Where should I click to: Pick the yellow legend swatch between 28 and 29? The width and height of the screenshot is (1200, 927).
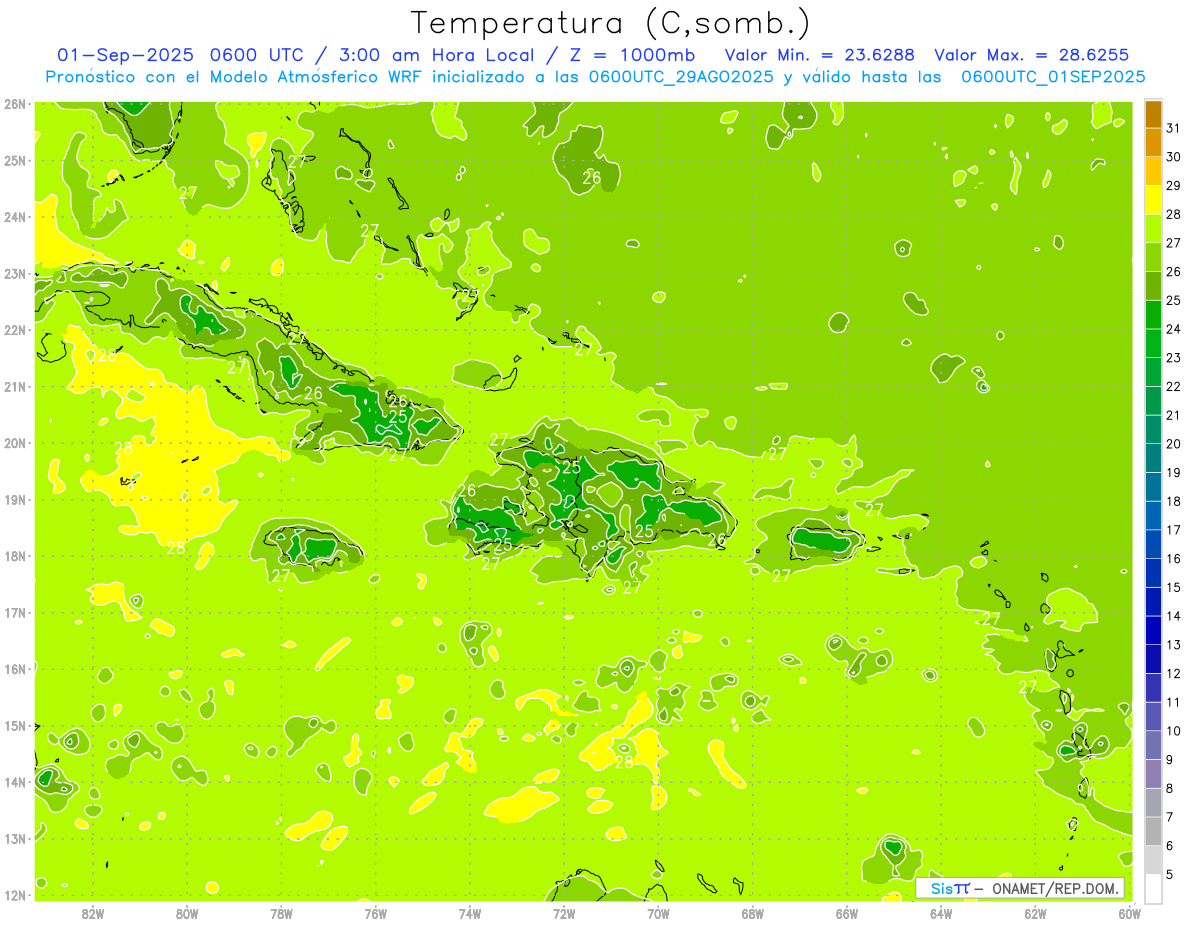click(1153, 201)
